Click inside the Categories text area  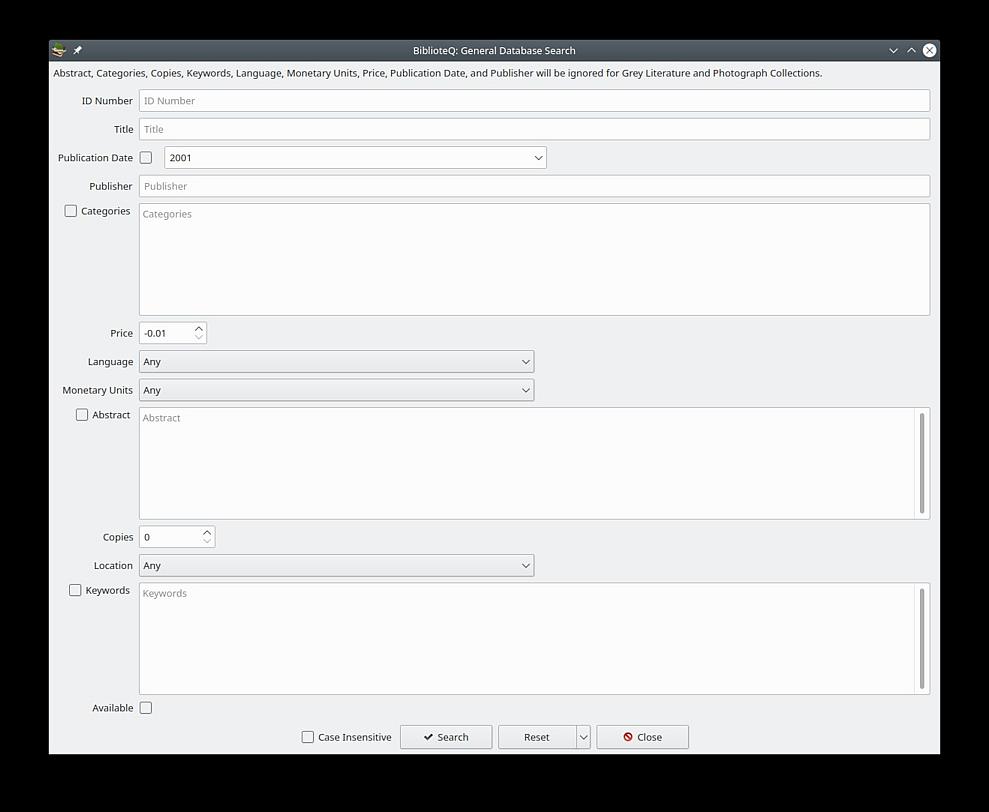point(534,259)
